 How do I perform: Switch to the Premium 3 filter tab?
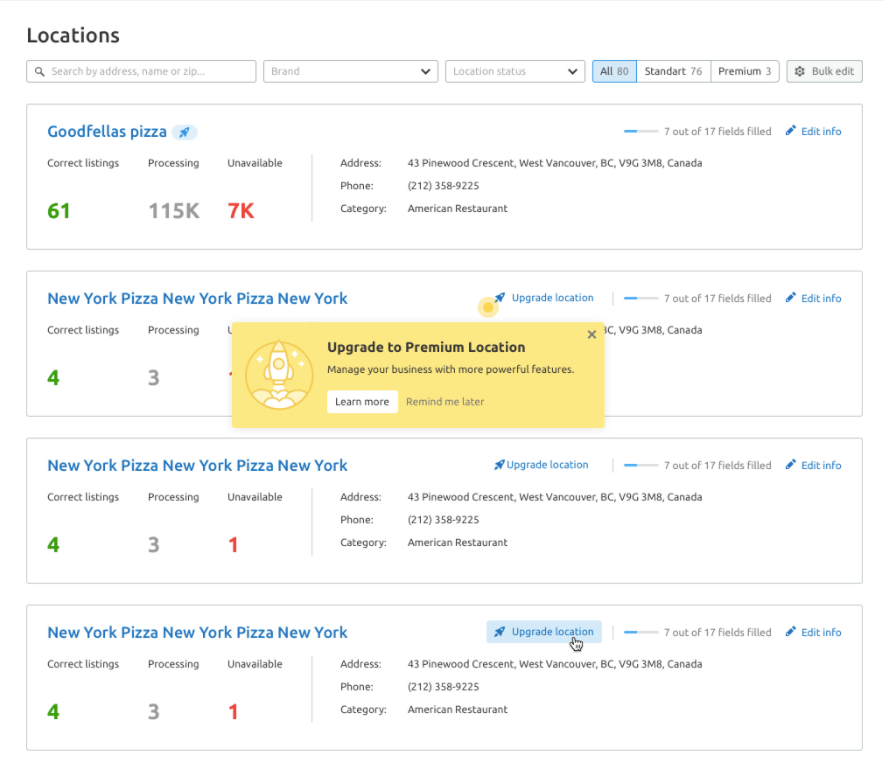point(744,71)
